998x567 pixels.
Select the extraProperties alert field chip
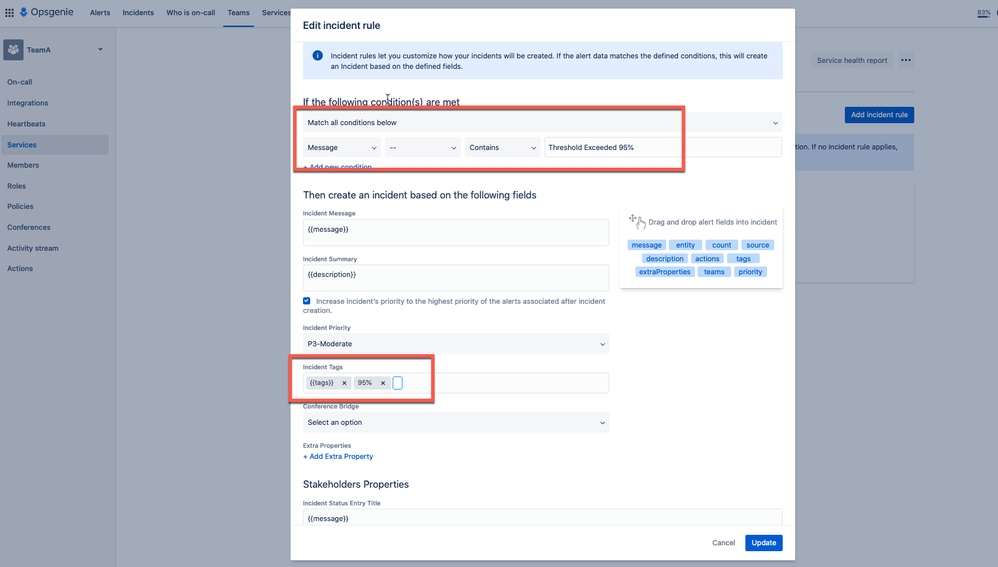coord(664,272)
